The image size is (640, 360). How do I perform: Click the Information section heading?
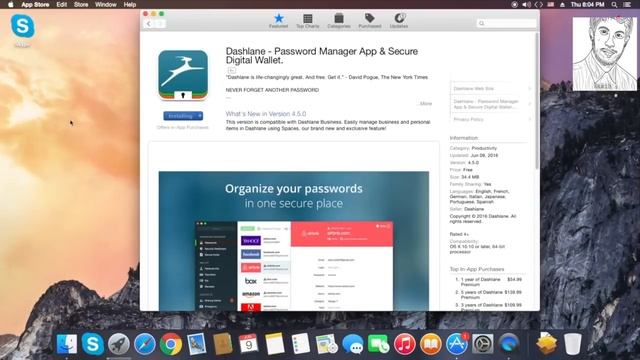tap(464, 138)
